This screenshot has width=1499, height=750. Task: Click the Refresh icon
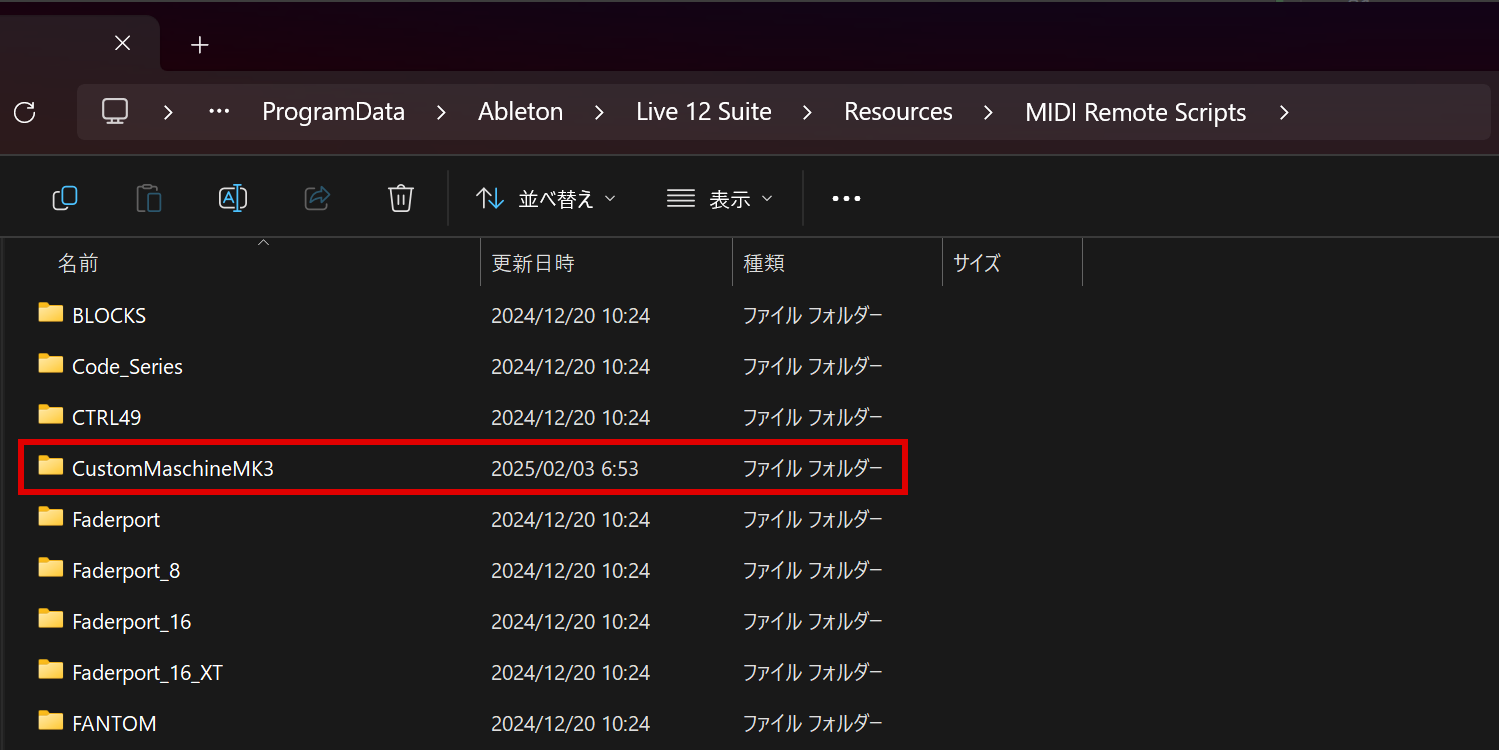coord(25,112)
